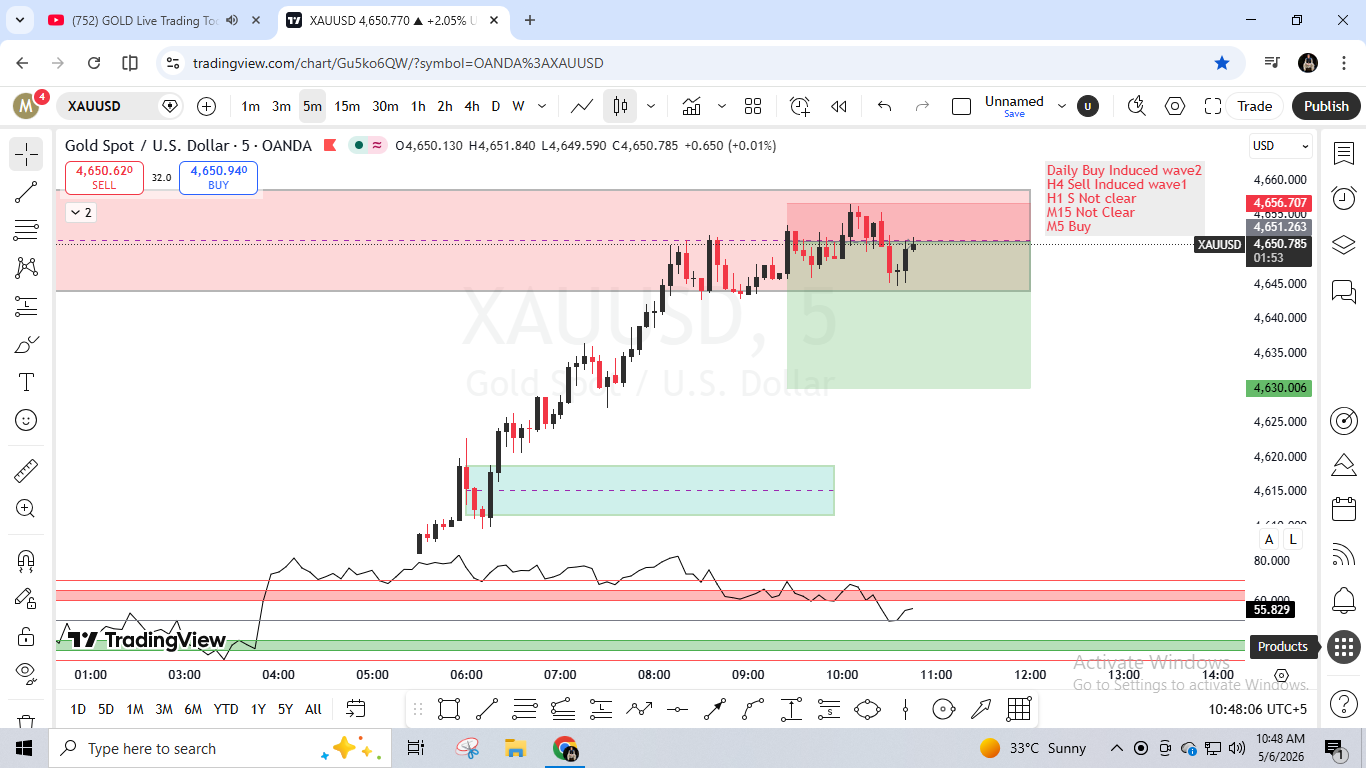Switch to the D daily timeframe
Image resolution: width=1366 pixels, height=768 pixels.
coord(495,106)
